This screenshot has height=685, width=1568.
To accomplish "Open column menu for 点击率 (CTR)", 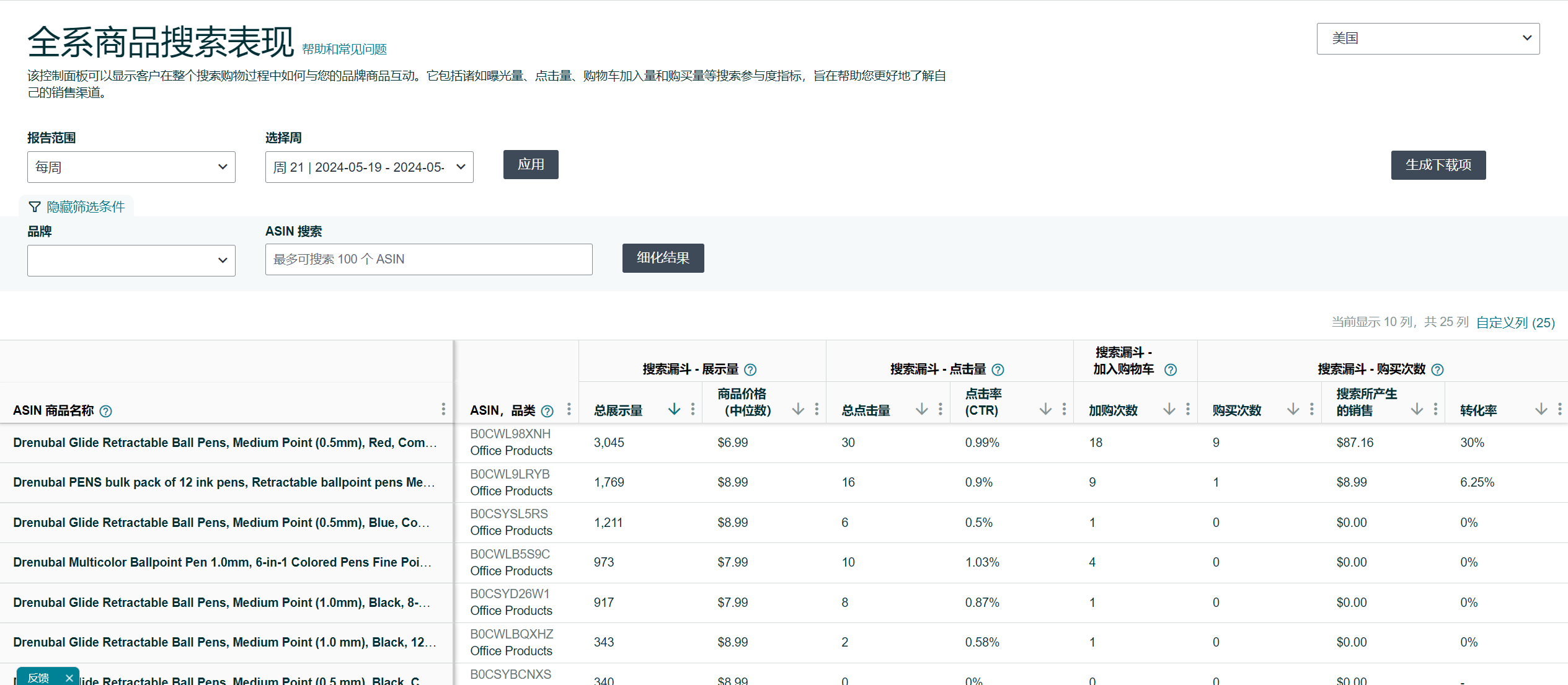I will [1064, 409].
